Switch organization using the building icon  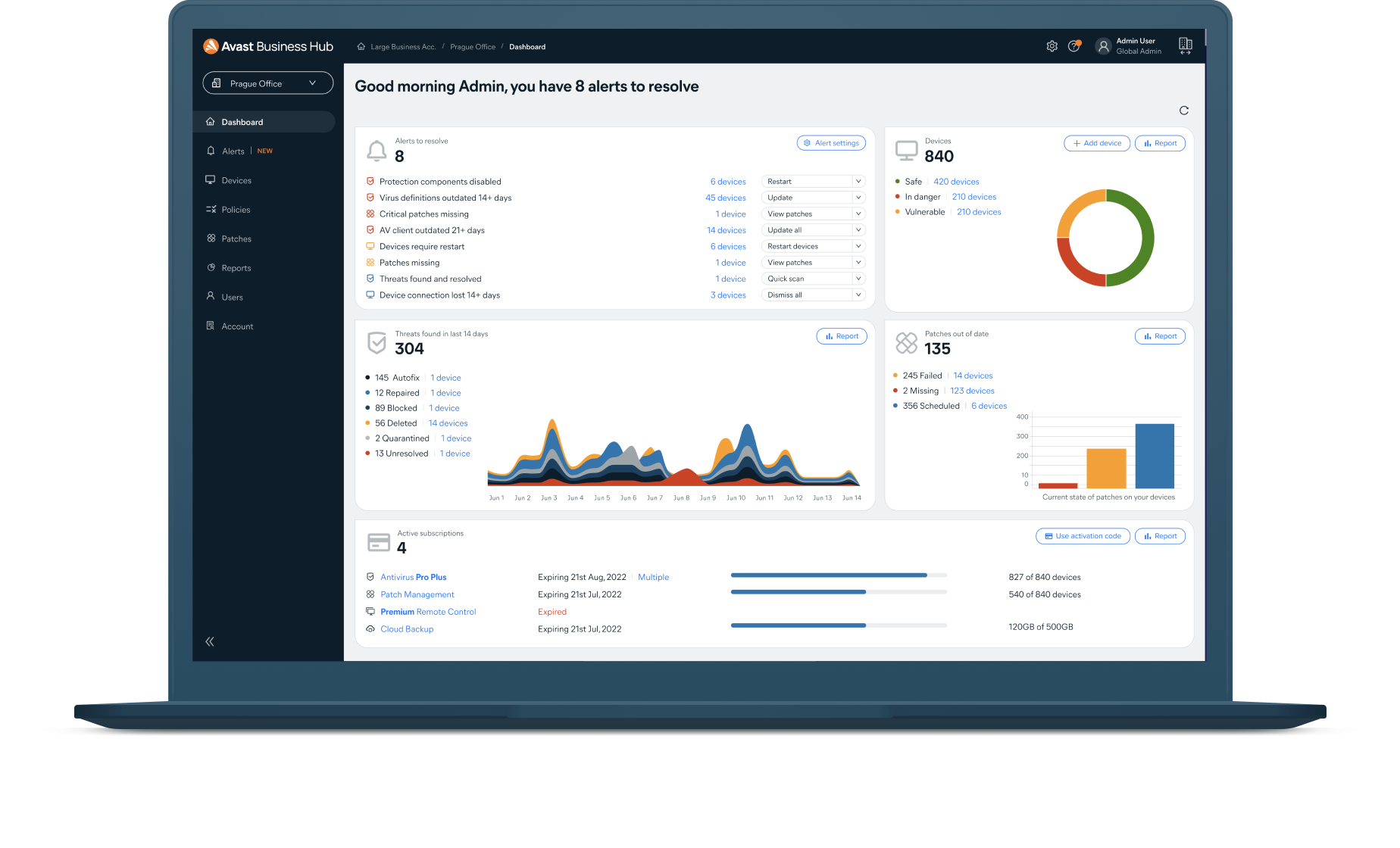click(x=1186, y=45)
